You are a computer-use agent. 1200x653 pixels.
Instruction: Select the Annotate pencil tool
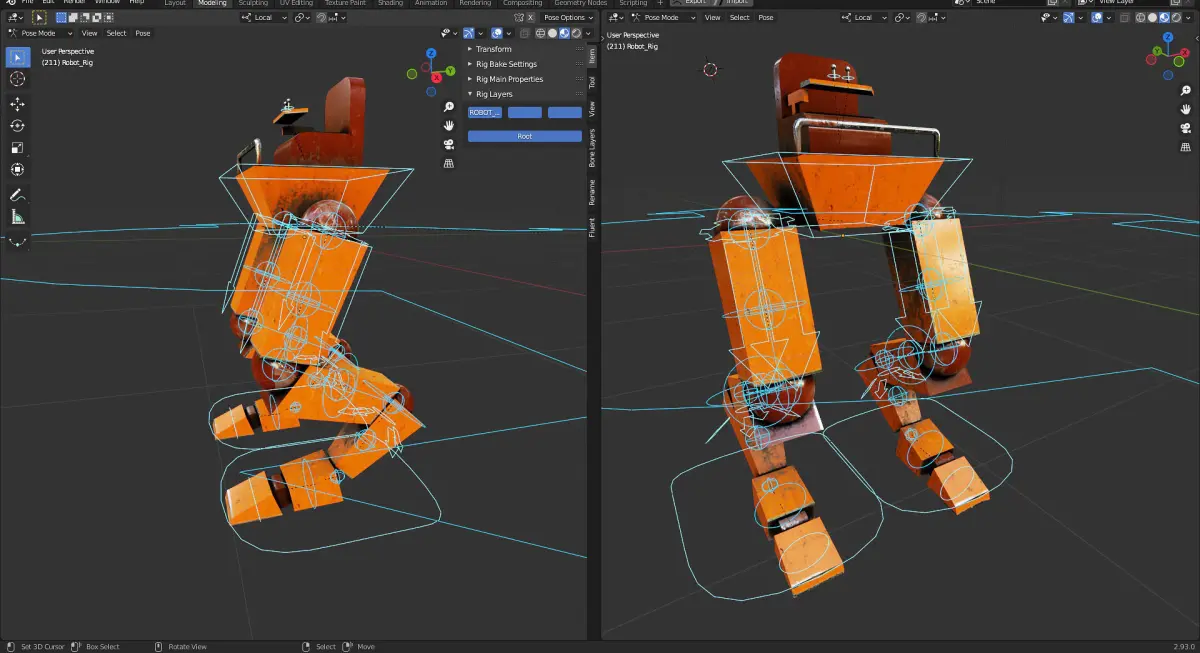click(x=18, y=195)
